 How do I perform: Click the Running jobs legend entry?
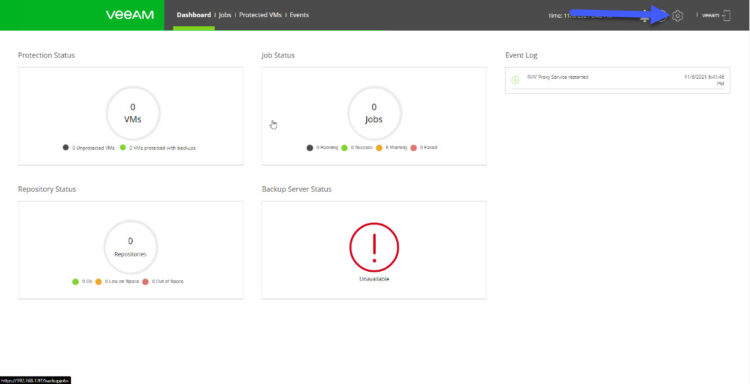[322, 147]
